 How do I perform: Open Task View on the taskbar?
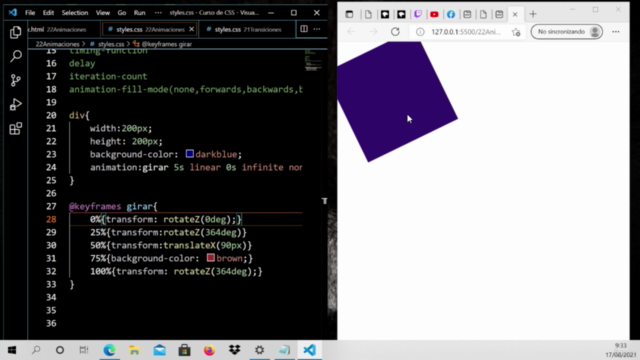[84, 350]
